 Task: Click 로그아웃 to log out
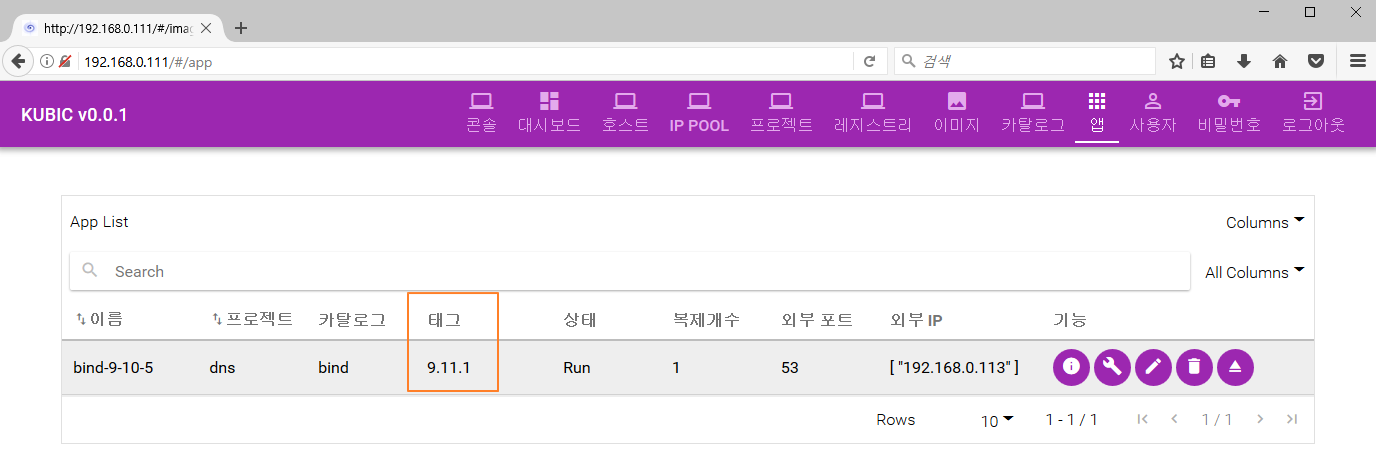click(x=1313, y=113)
